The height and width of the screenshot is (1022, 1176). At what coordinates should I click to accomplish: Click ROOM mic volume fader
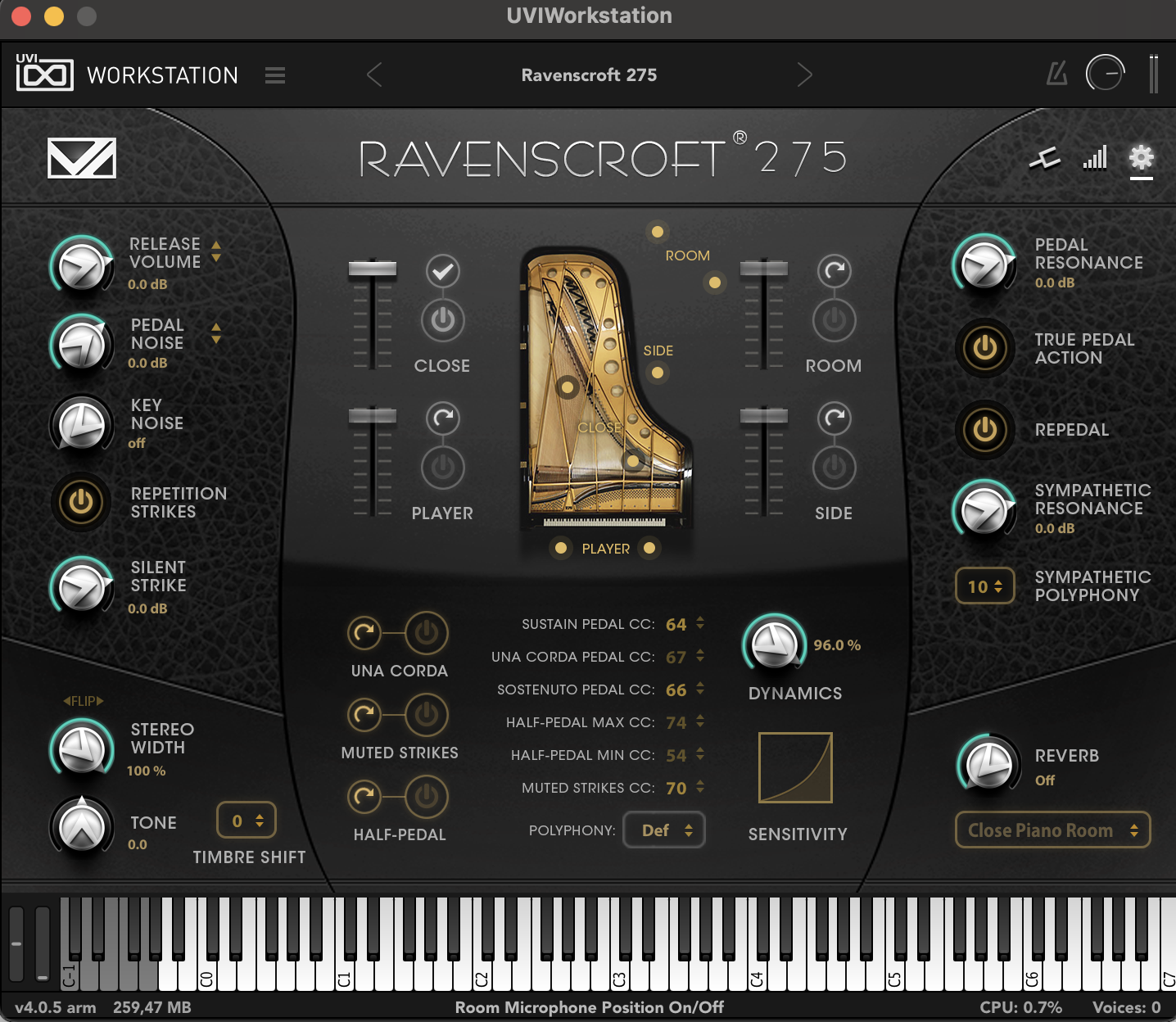764,269
